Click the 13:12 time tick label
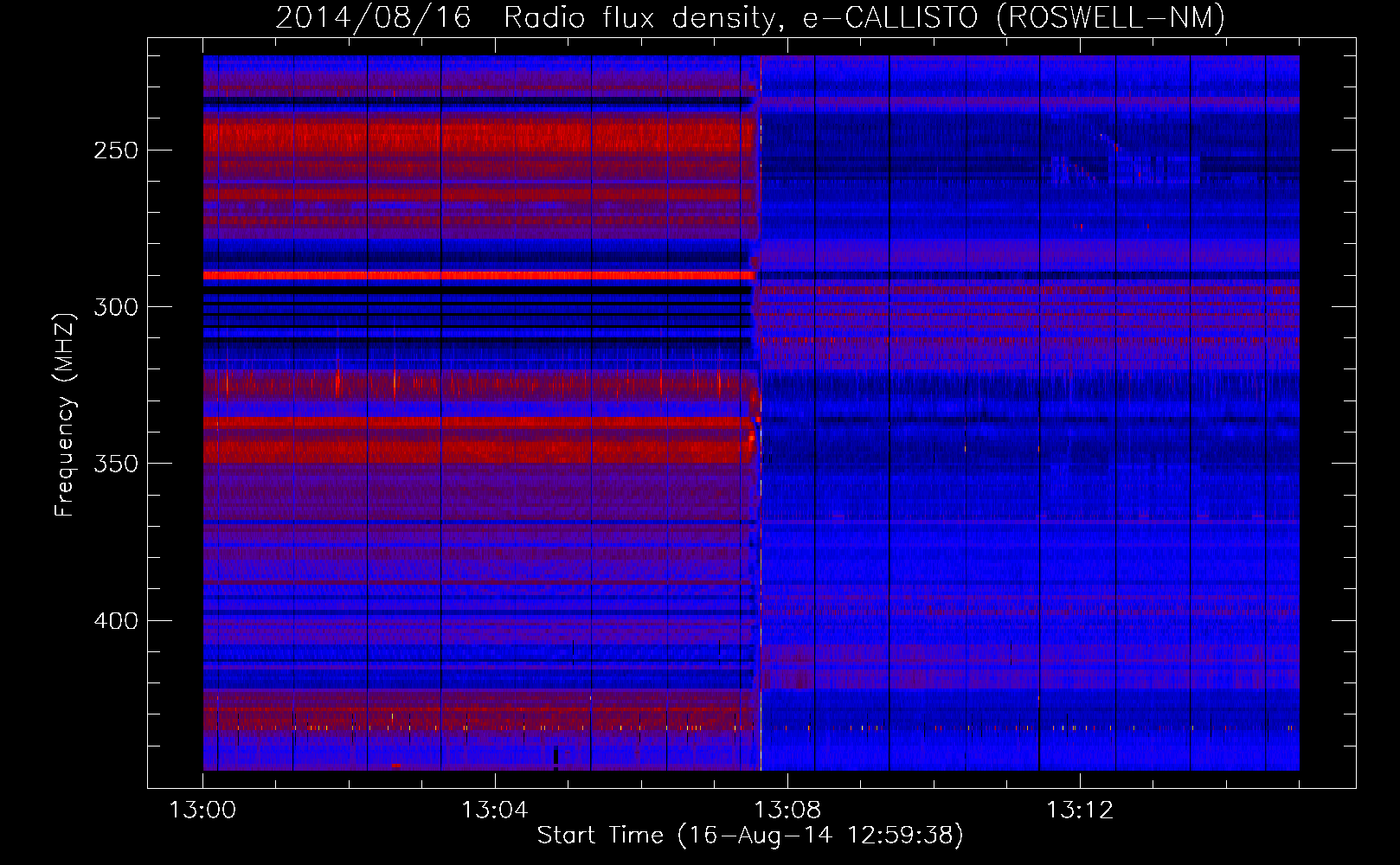Image resolution: width=1400 pixels, height=865 pixels. (x=1079, y=811)
